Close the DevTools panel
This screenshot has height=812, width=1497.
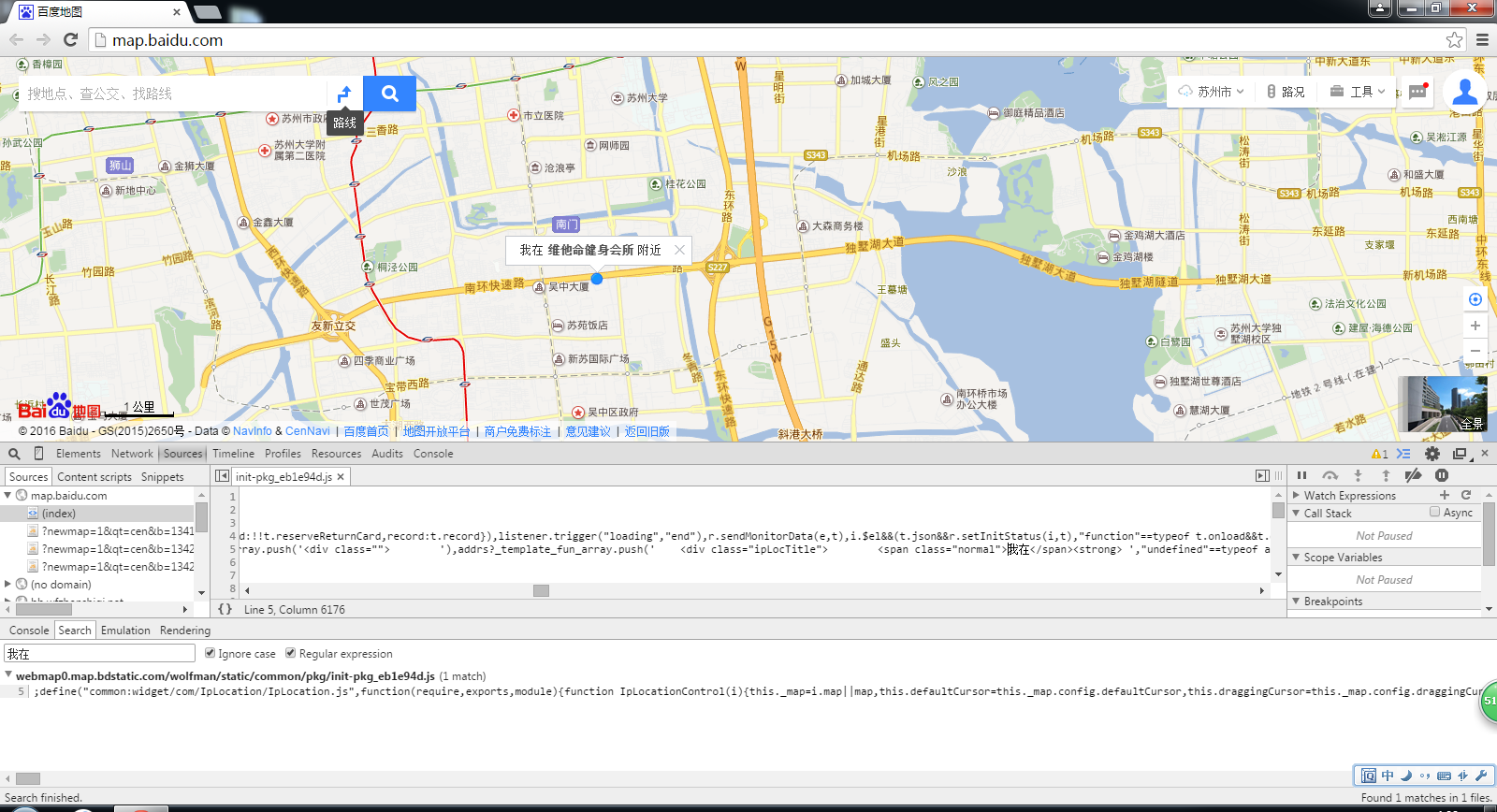click(1485, 453)
